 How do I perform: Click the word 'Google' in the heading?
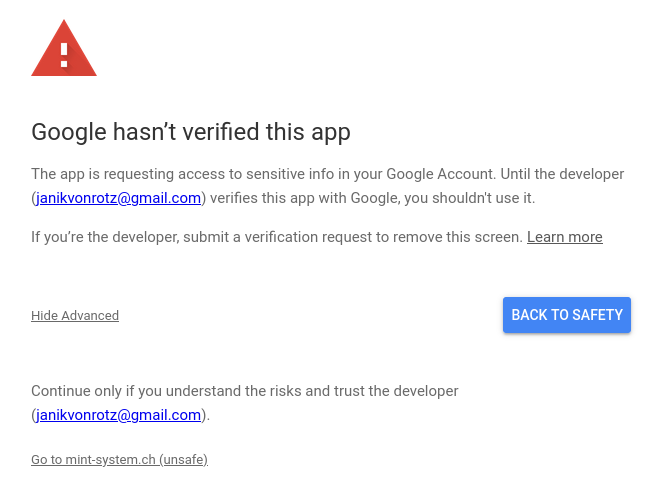click(x=69, y=132)
